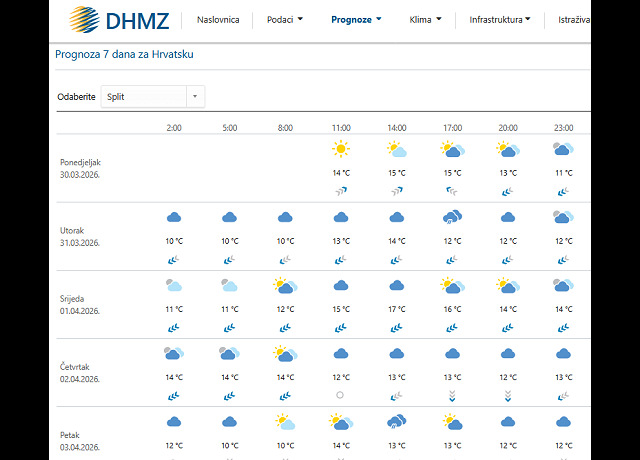Click Friday 14:00 rain cloud icon
This screenshot has height=460, width=640.
[397, 422]
